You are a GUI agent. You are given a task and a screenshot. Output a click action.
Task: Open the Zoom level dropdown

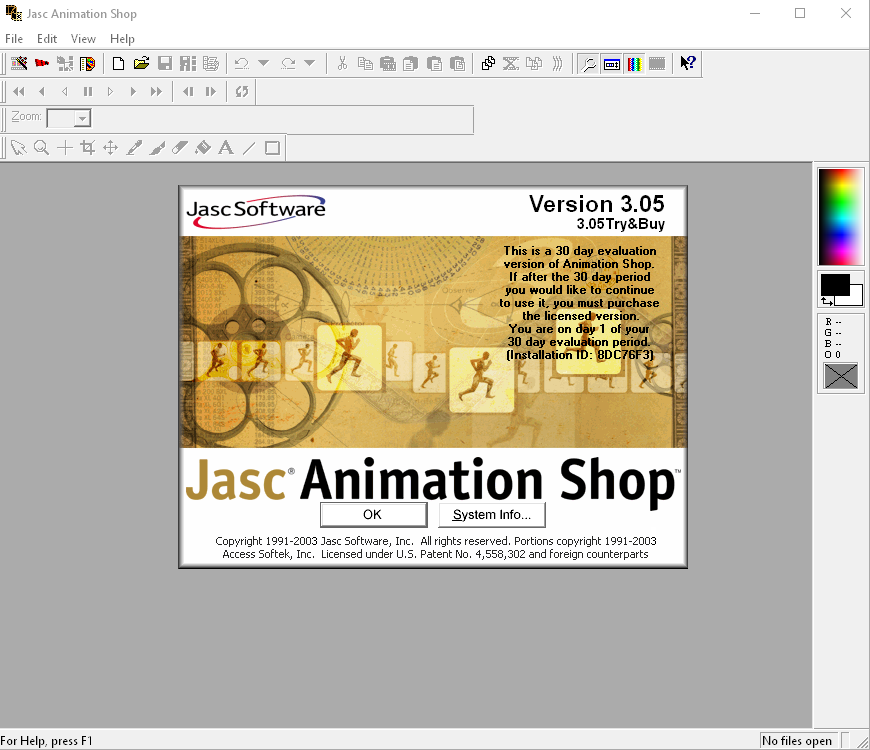[x=82, y=119]
